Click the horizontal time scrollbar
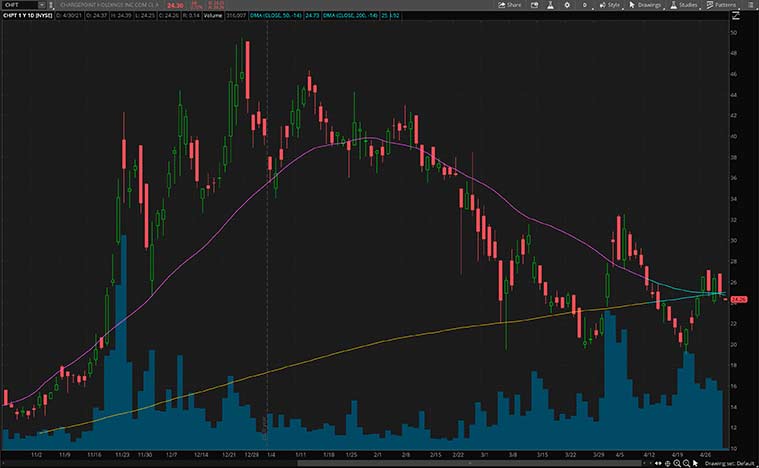This screenshot has height=468, width=759. [470, 464]
